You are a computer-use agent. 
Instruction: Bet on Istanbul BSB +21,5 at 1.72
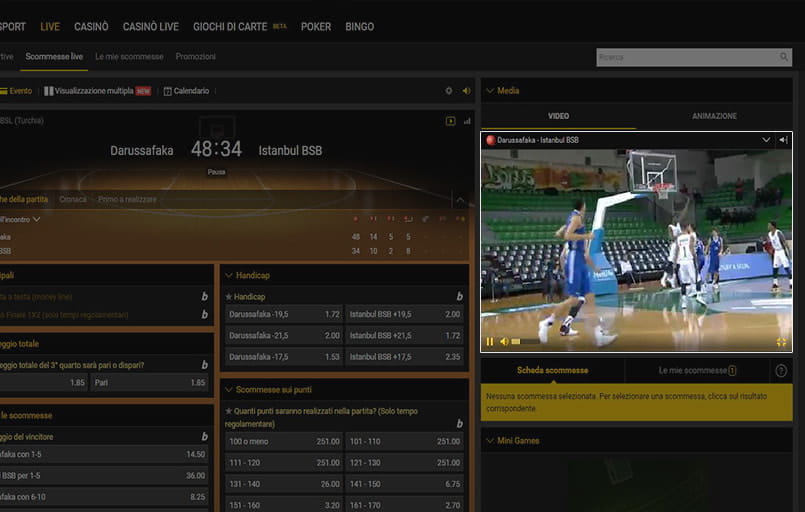pyautogui.click(x=405, y=335)
